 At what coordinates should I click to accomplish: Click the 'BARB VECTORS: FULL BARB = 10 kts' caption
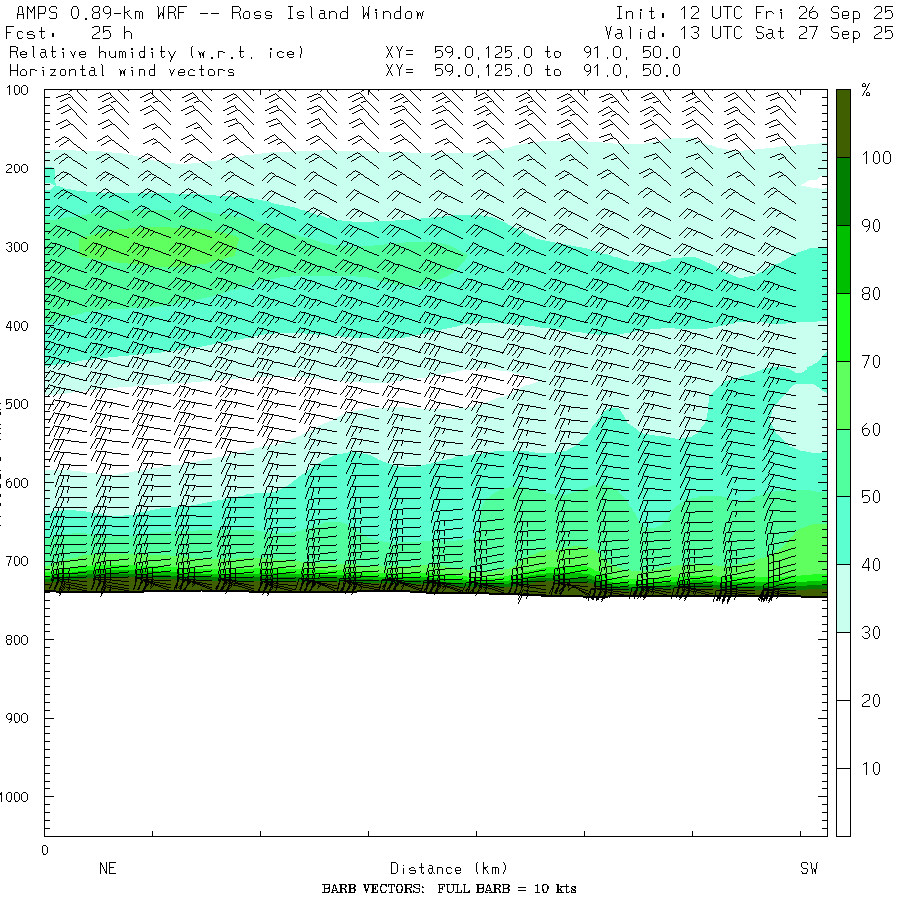pyautogui.click(x=449, y=889)
